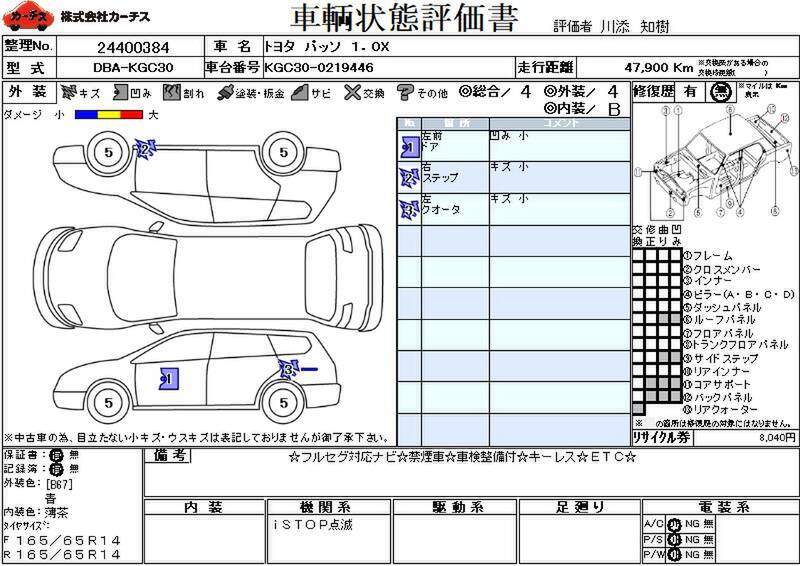Click dent marker 1 on lower car's door
Screen dimensions: 800x566
(168, 379)
